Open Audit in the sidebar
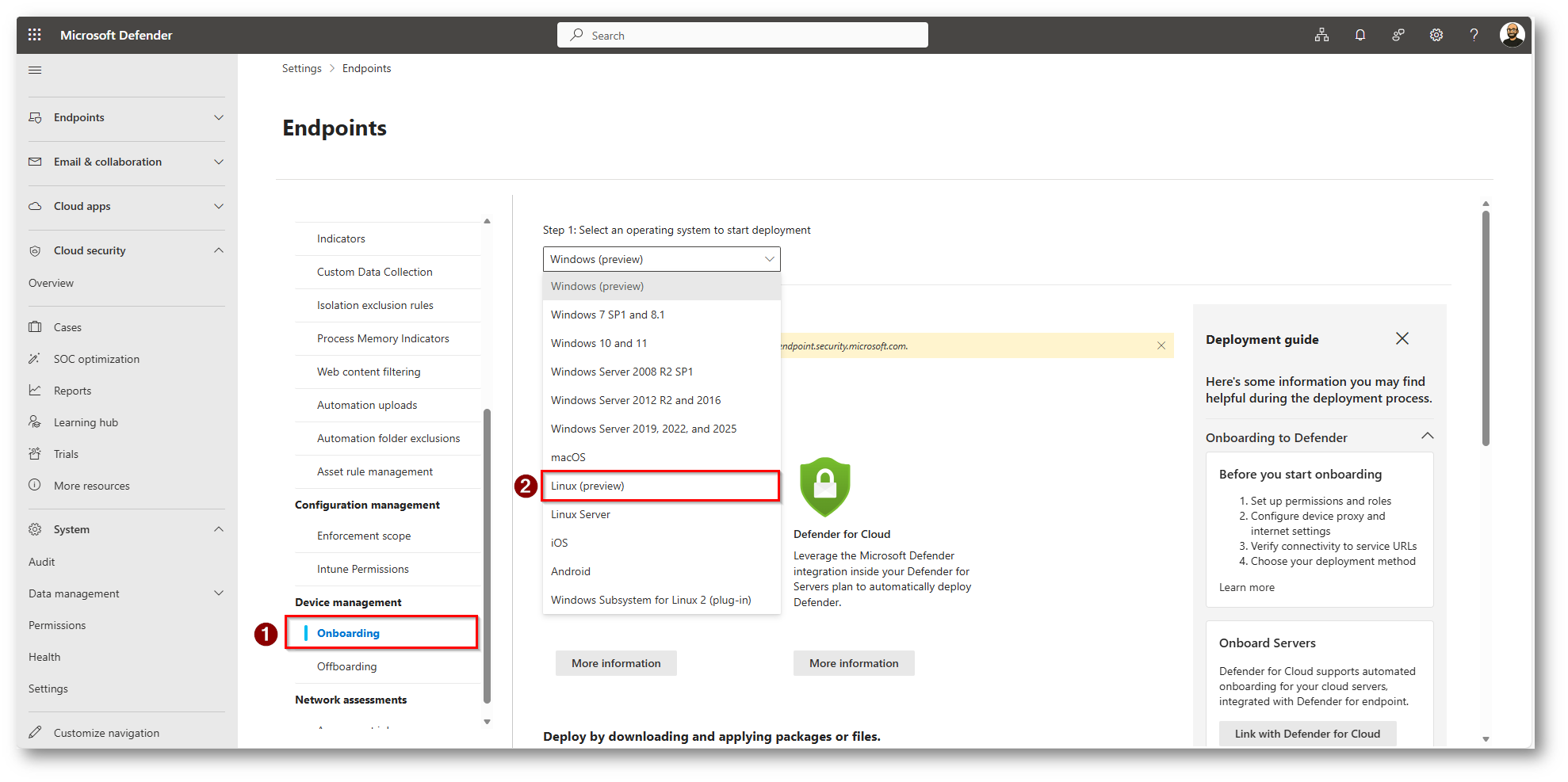 [42, 562]
